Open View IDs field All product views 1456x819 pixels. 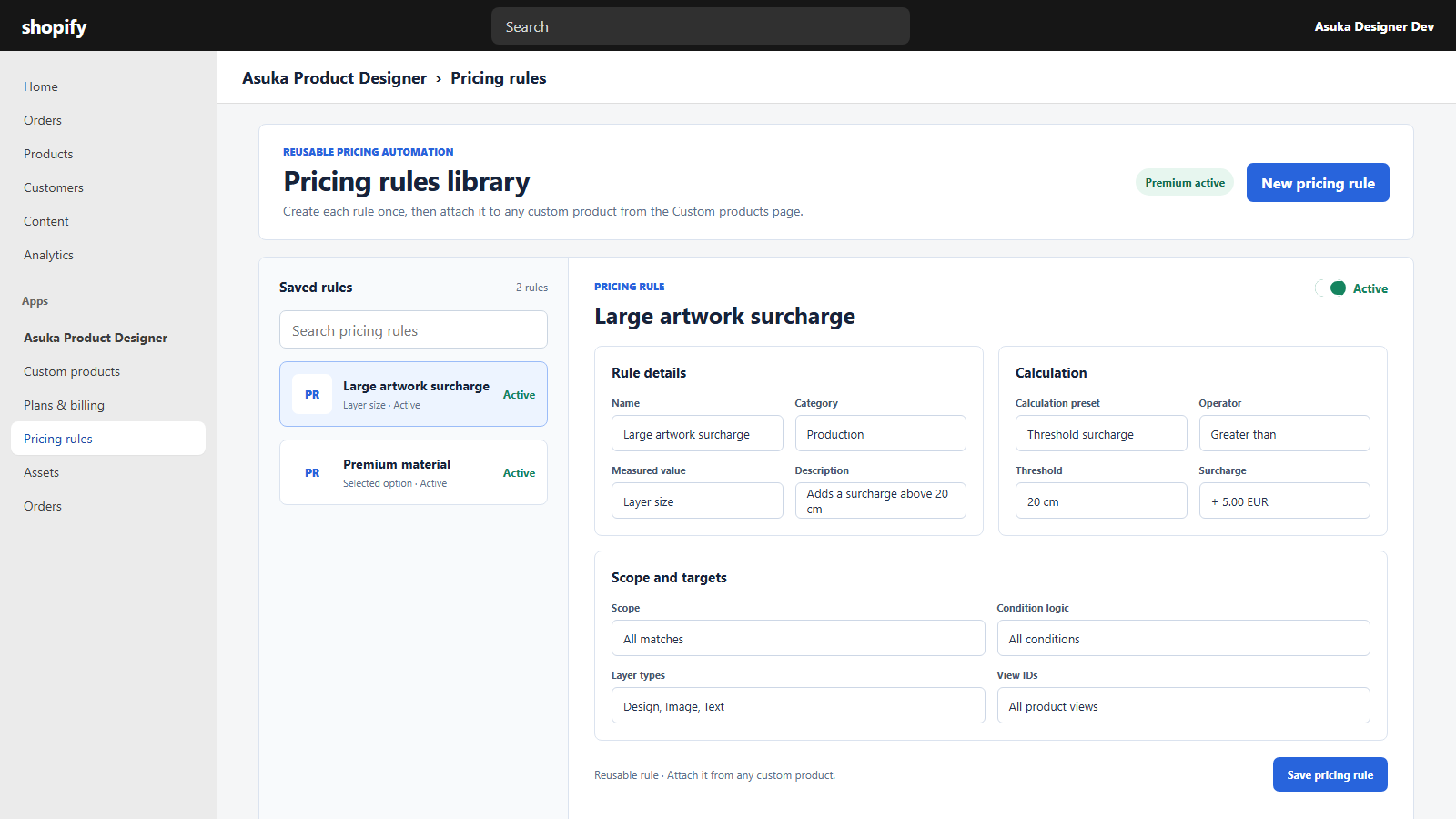pyautogui.click(x=1183, y=706)
